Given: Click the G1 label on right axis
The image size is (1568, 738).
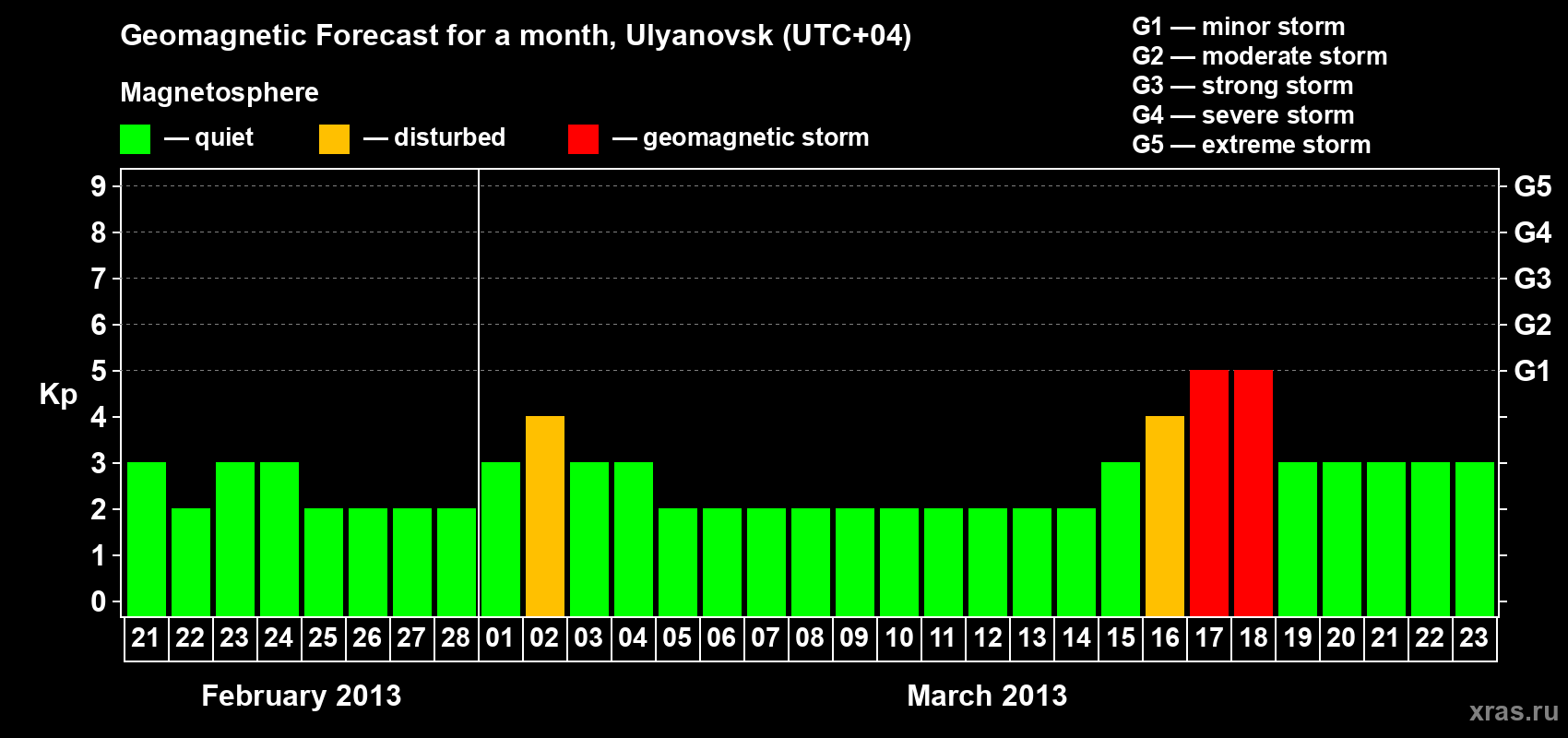Looking at the screenshot, I should click(x=1532, y=371).
